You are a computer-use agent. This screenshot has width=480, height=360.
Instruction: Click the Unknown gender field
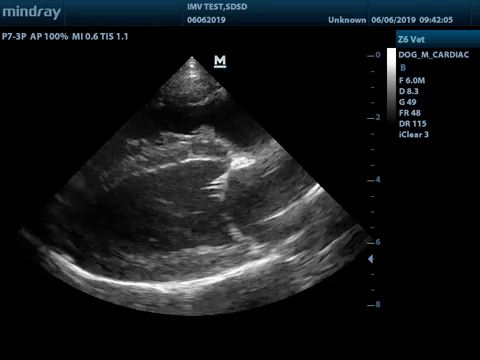click(347, 20)
